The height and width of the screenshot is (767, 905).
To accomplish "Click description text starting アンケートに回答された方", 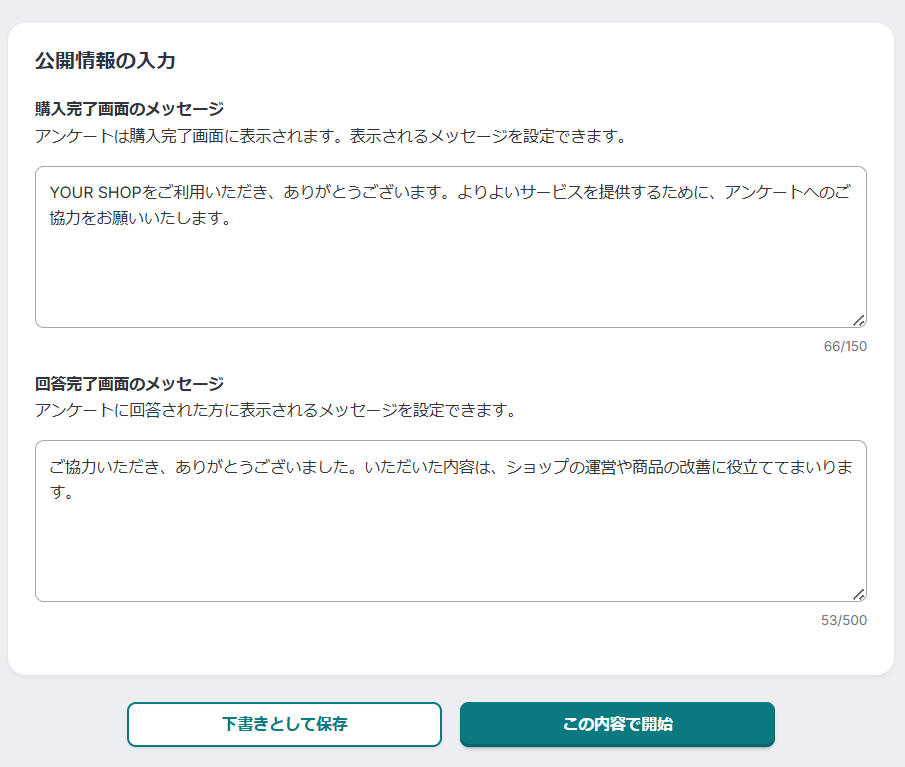I will (x=275, y=410).
